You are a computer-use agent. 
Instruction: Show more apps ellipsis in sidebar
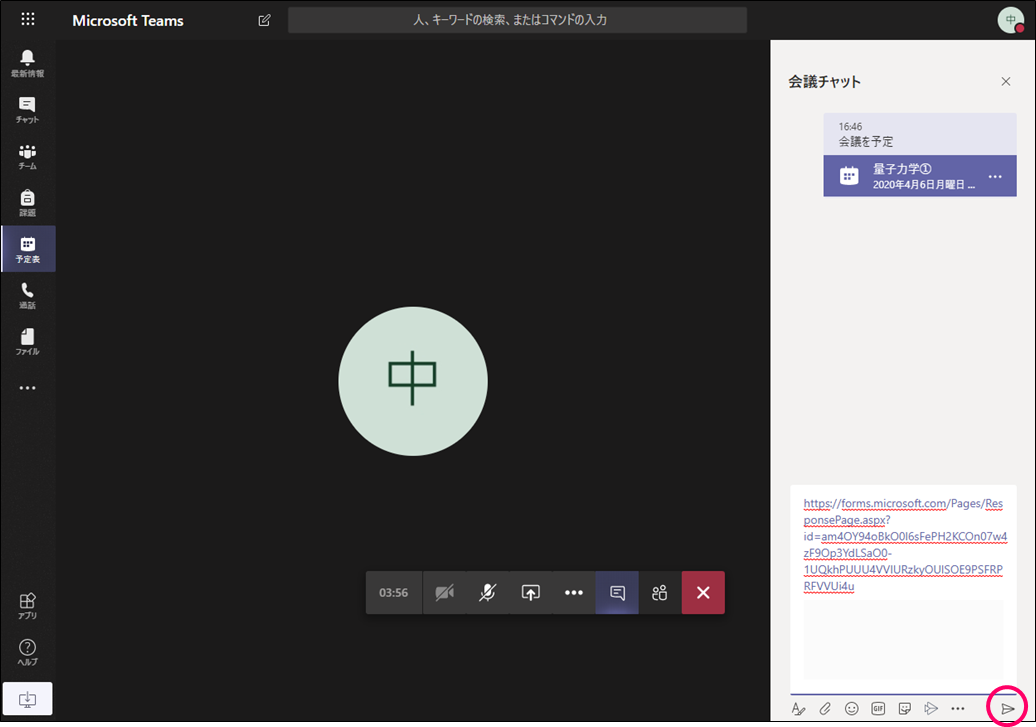[x=28, y=388]
